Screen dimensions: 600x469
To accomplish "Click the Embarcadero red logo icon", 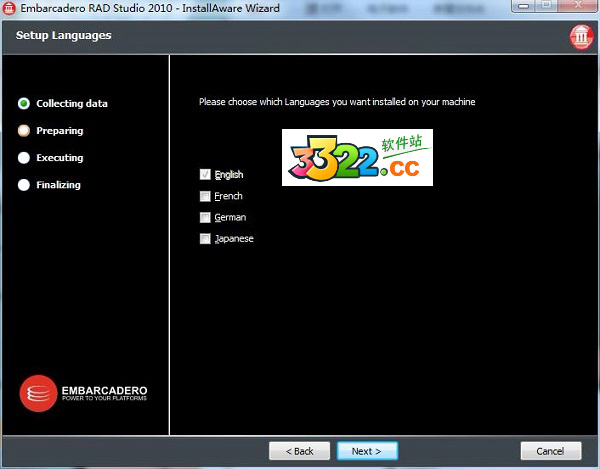I will 38,393.
